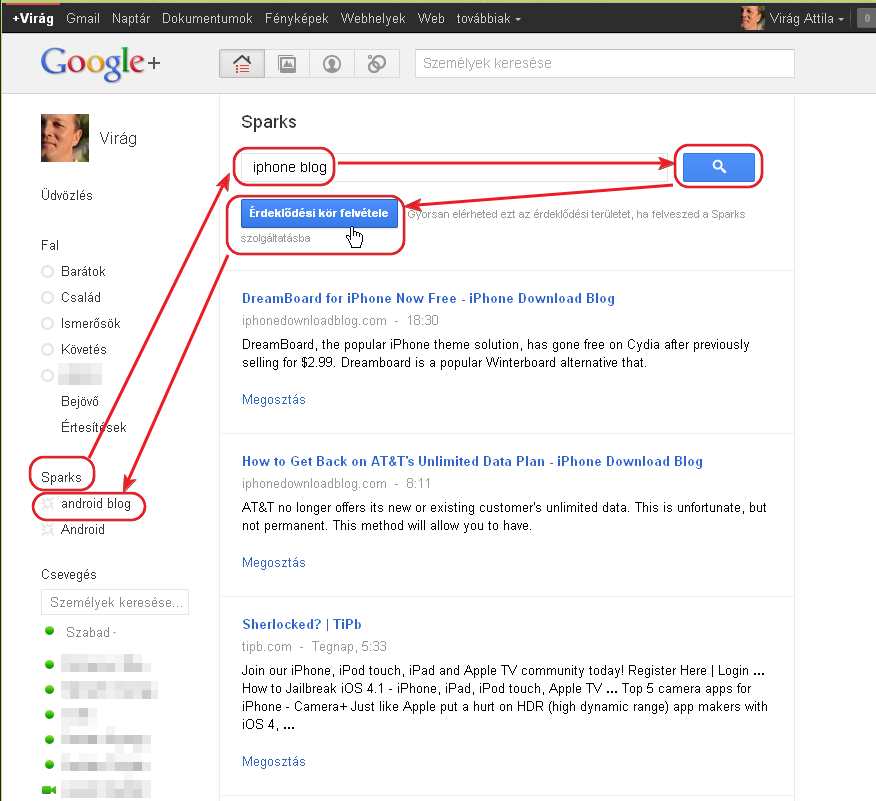The image size is (876, 801).
Task: Open Fal in sidebar
Action: point(50,245)
